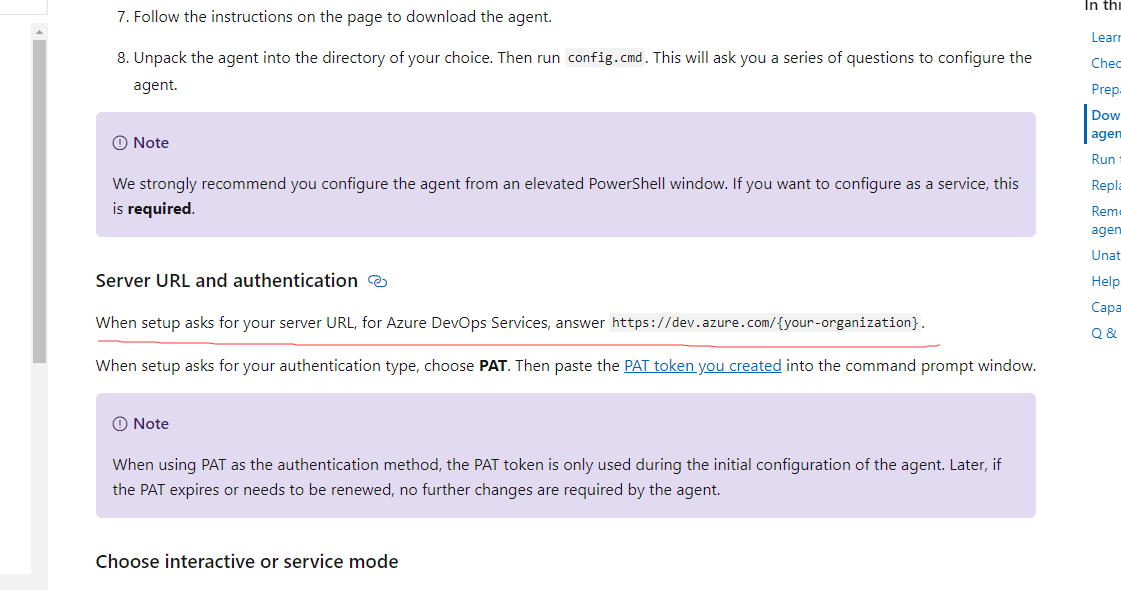Click the "Choose interactive or service mode" heading
1121x590 pixels.
pos(247,562)
